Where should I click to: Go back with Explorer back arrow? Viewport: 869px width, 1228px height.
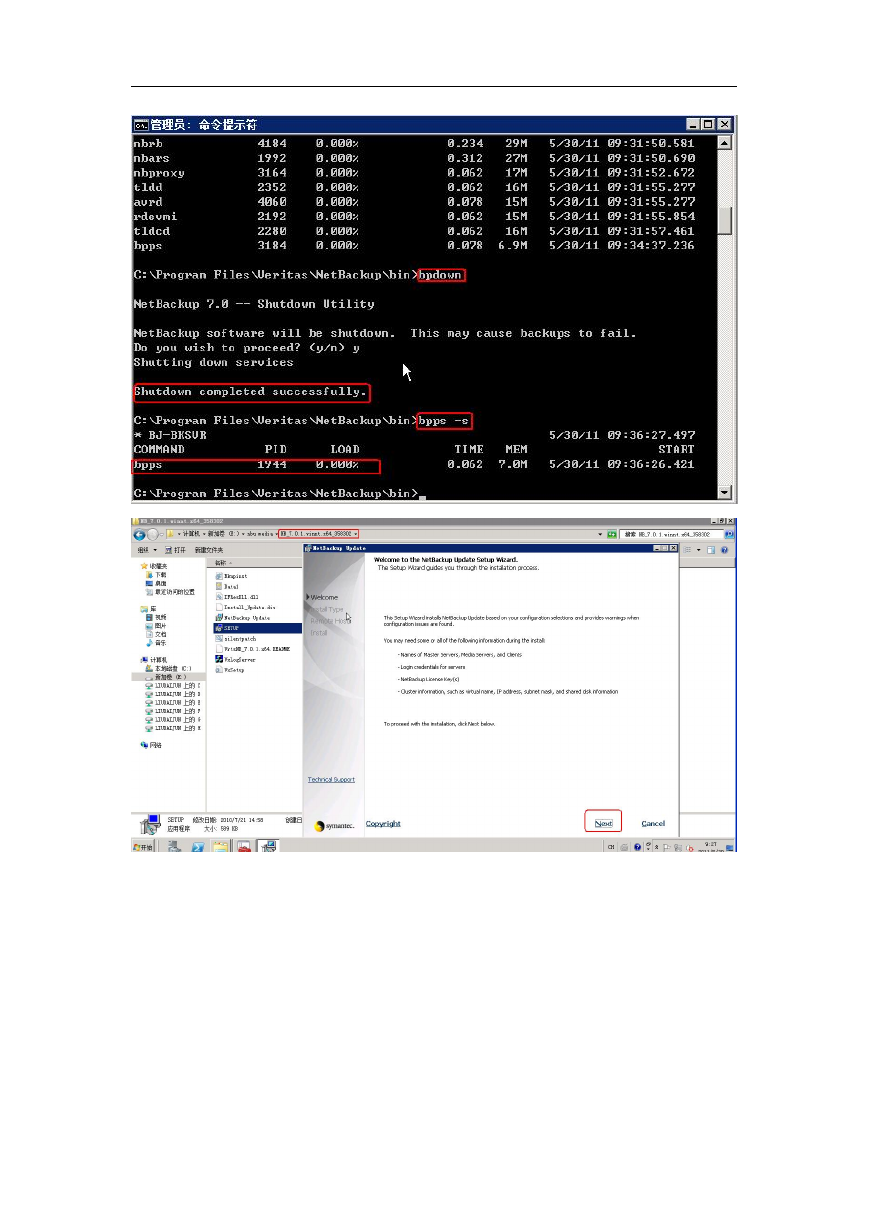tap(140, 535)
